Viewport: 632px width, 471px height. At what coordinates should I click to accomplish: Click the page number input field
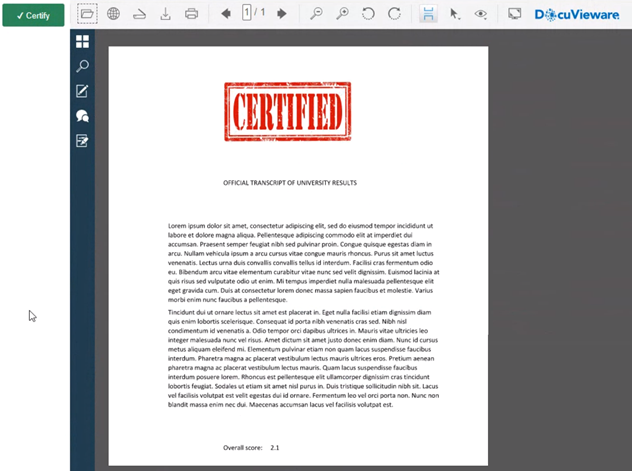coord(247,13)
